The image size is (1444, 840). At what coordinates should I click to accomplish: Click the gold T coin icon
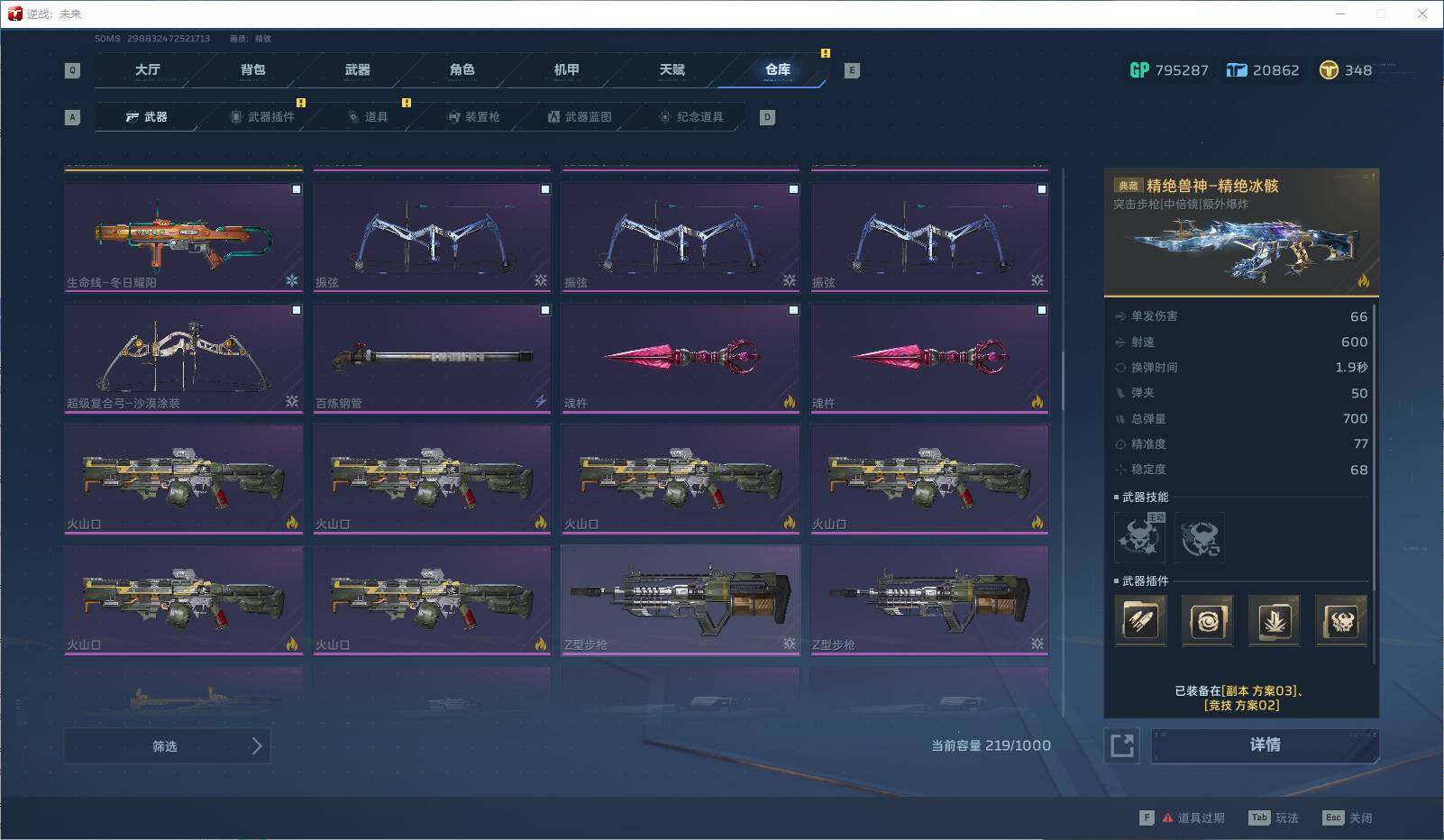click(x=1329, y=69)
